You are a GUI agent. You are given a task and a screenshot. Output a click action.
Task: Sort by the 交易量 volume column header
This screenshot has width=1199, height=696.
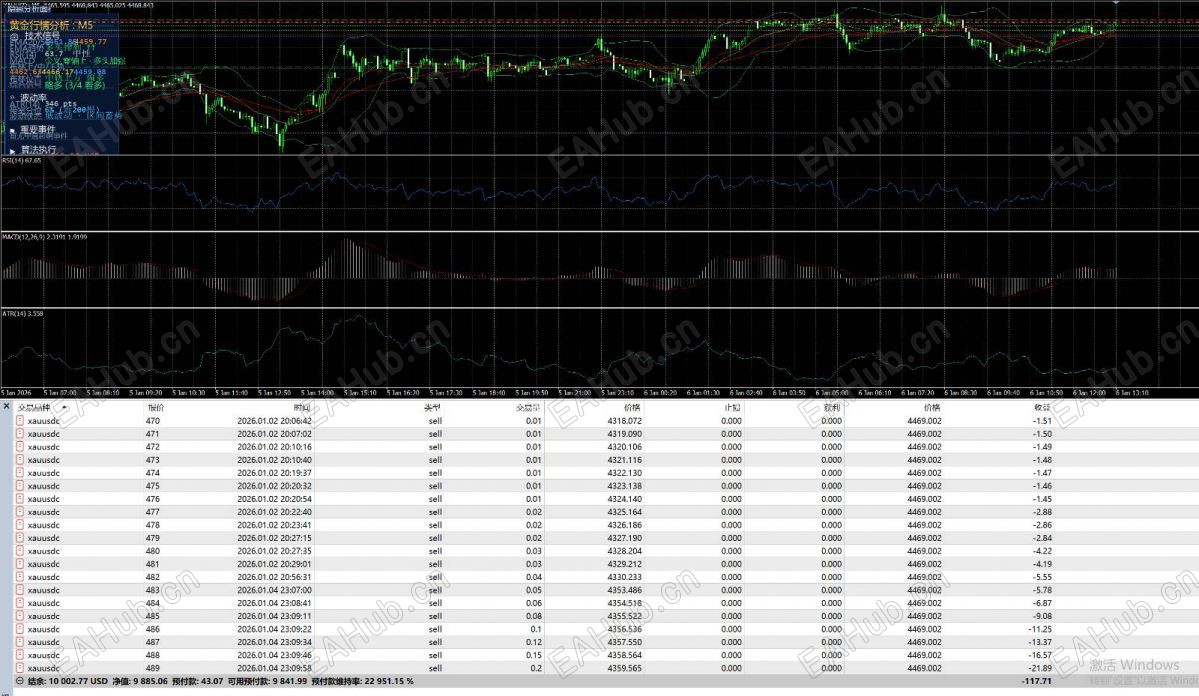(528, 408)
